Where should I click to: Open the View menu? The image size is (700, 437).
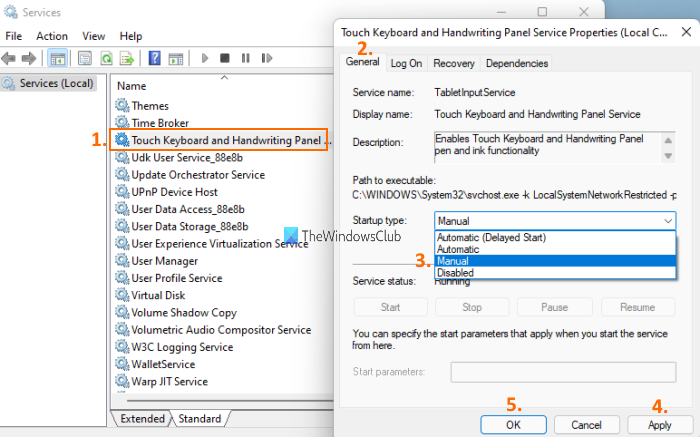(94, 36)
